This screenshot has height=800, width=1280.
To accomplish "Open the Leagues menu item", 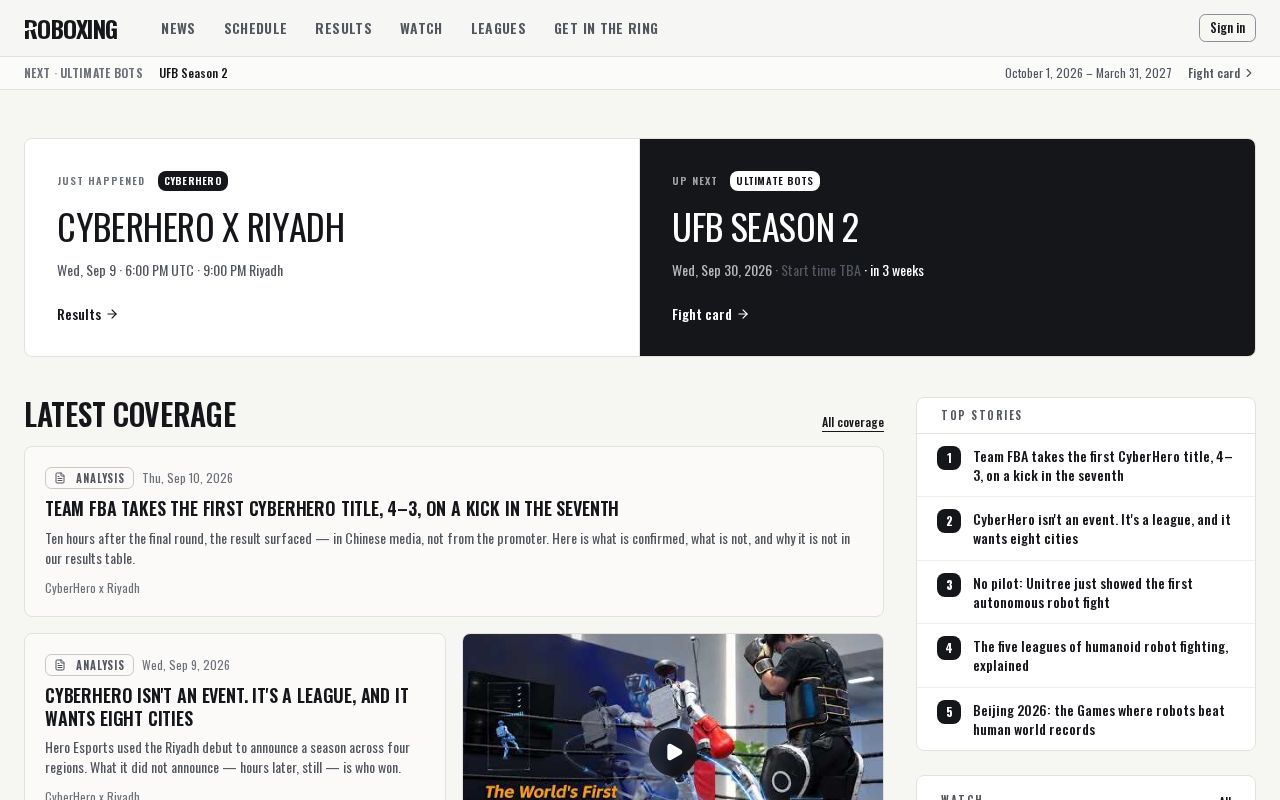I will tap(498, 28).
